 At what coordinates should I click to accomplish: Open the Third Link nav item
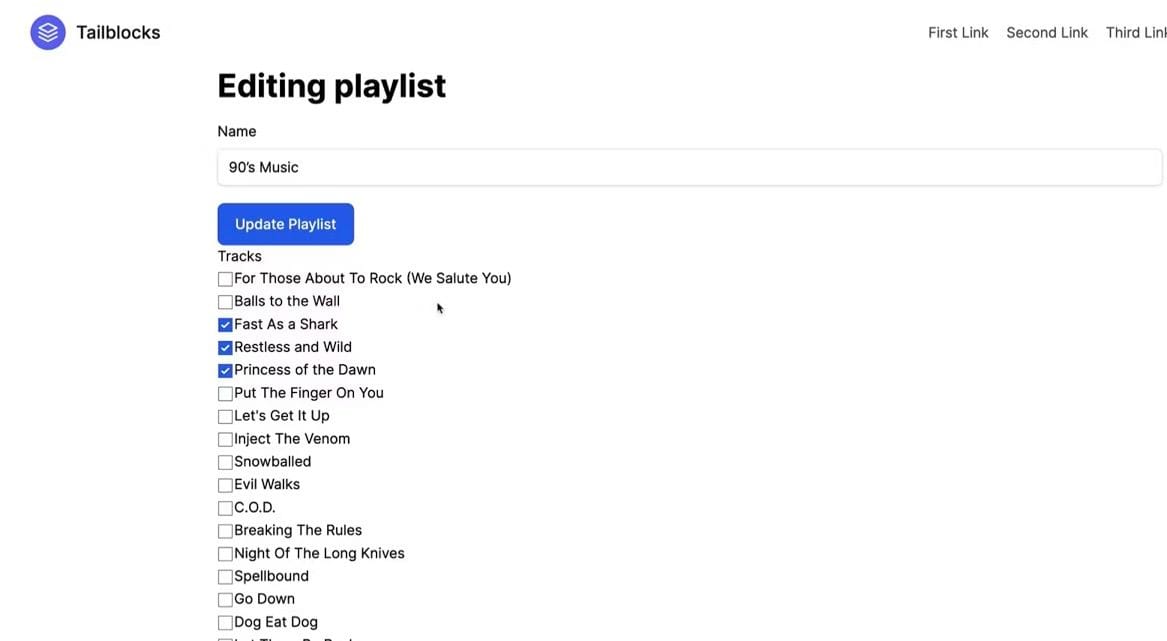tap(1136, 33)
